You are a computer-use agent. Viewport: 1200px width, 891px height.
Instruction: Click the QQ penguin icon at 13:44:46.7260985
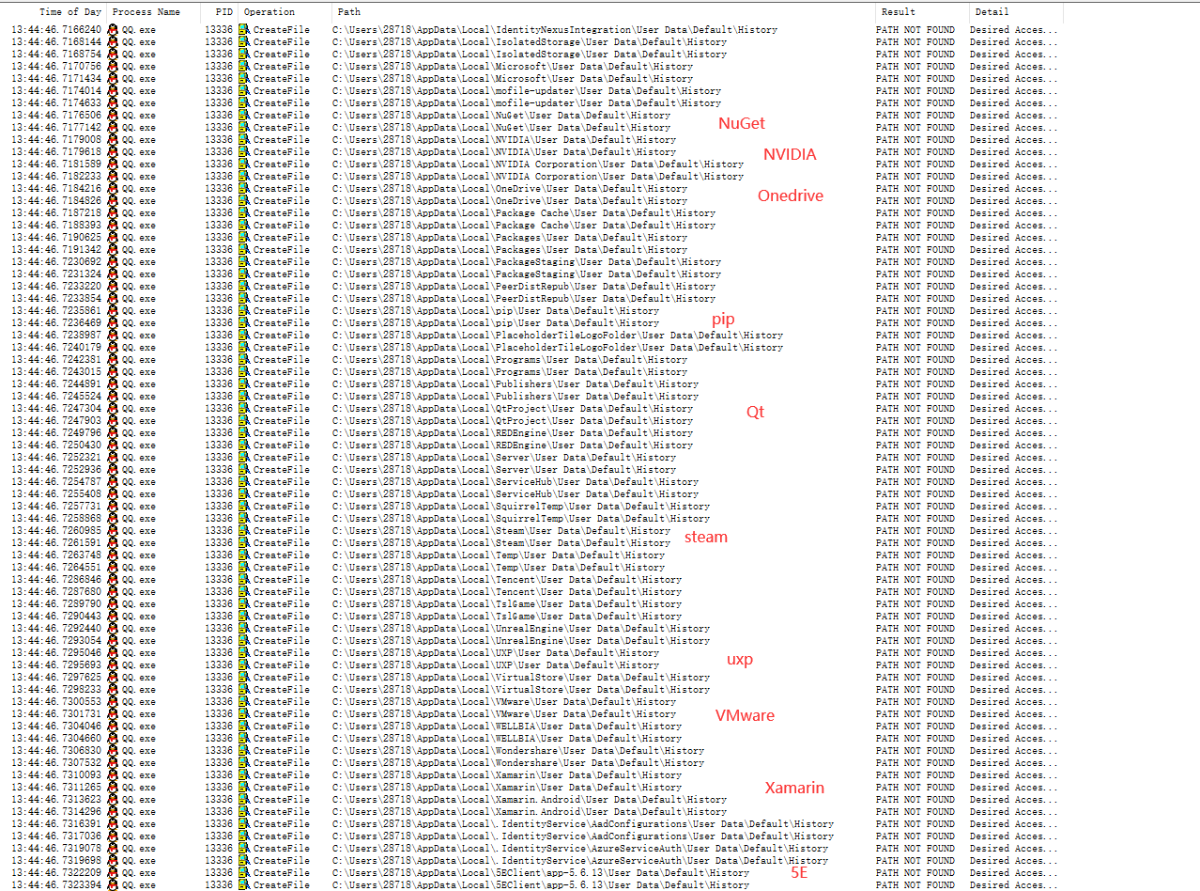(x=113, y=531)
